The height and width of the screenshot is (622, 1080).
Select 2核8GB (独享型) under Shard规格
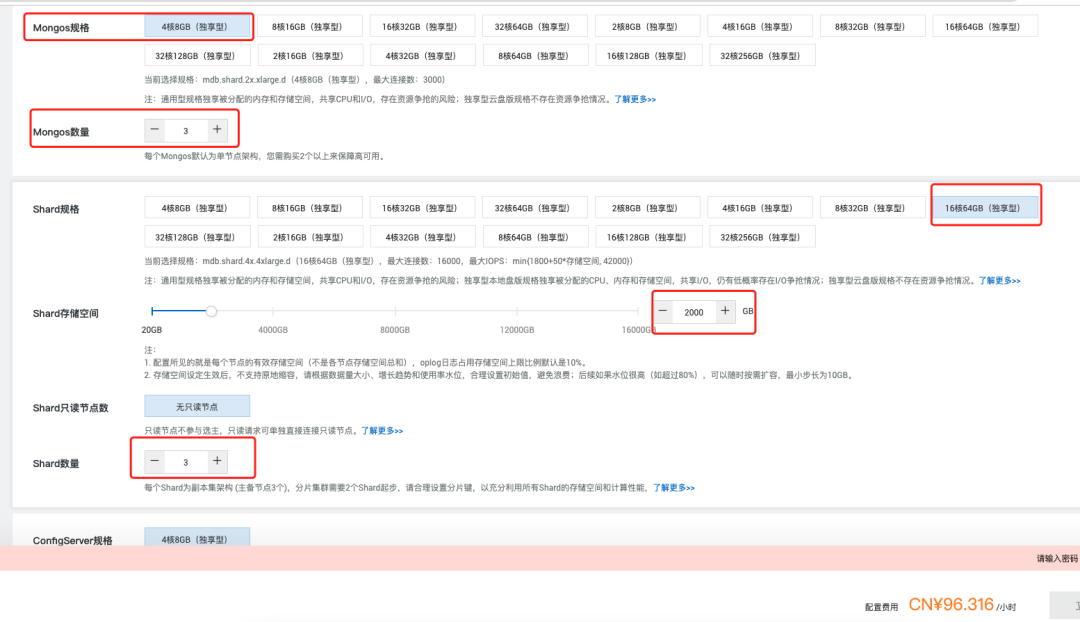pos(647,208)
